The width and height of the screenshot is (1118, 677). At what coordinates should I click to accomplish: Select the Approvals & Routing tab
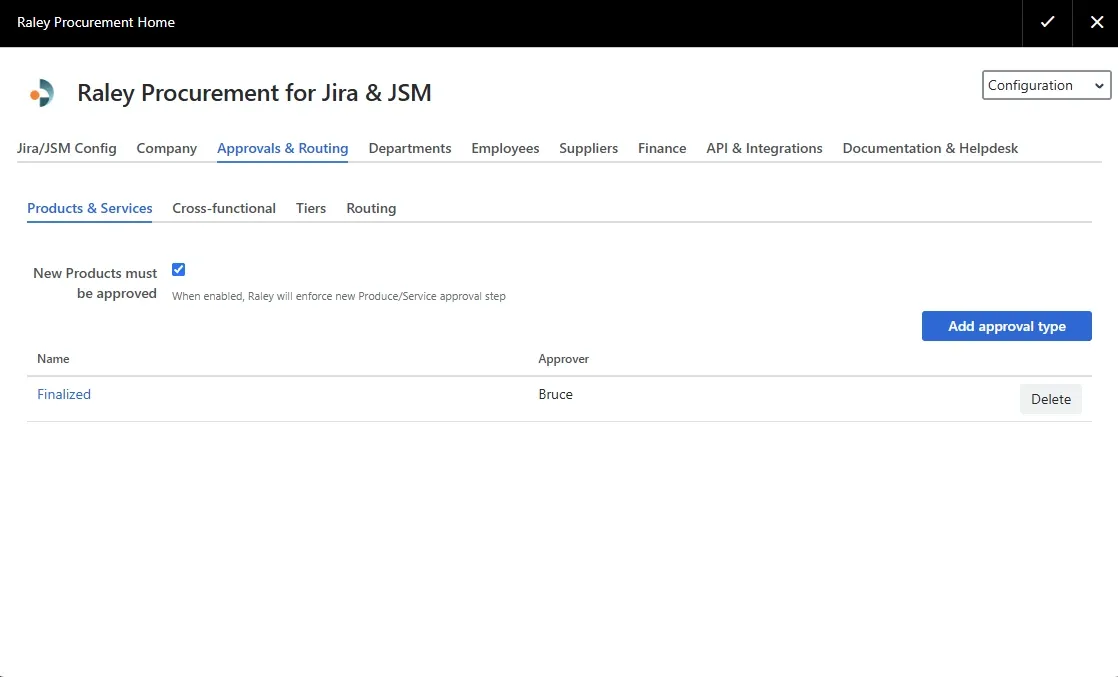[x=282, y=148]
